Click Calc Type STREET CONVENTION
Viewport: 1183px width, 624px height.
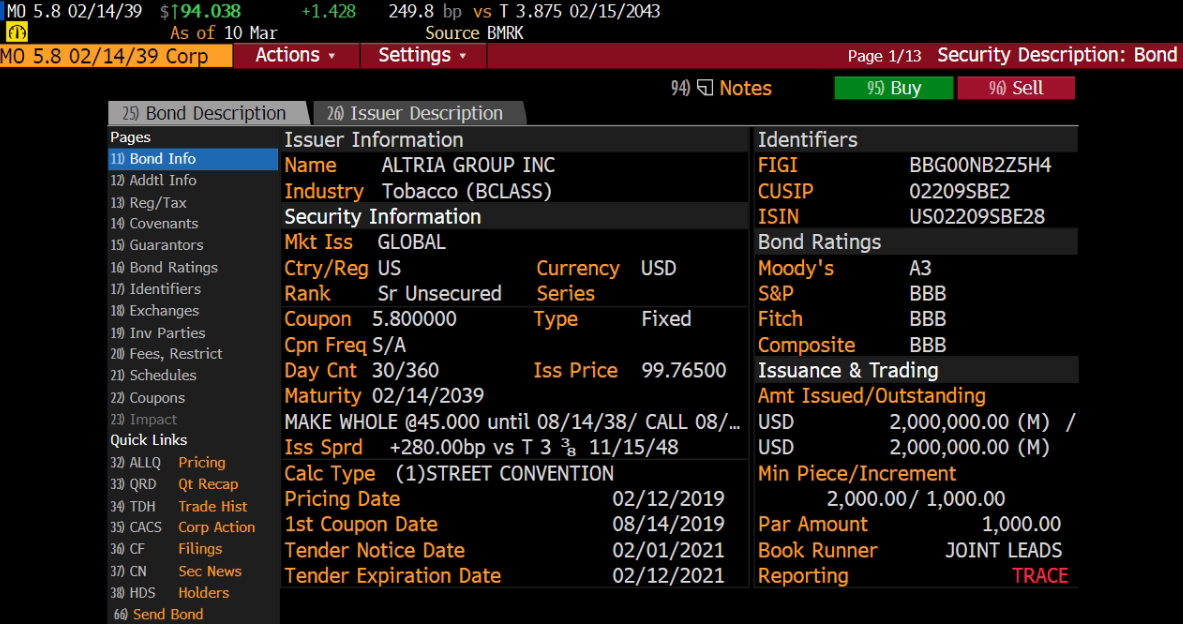pos(504,474)
